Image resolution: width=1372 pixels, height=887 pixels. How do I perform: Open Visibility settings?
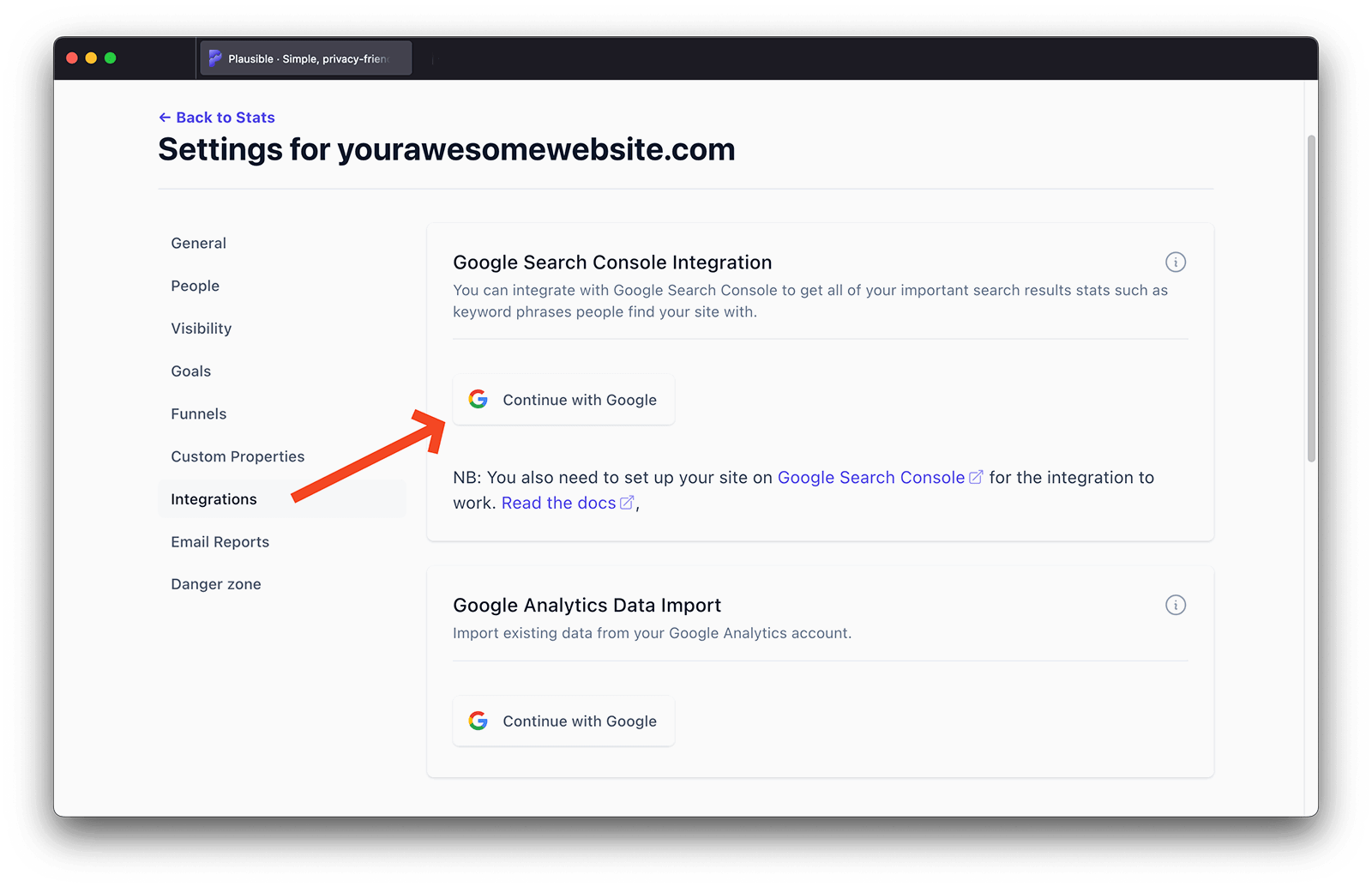click(x=201, y=329)
